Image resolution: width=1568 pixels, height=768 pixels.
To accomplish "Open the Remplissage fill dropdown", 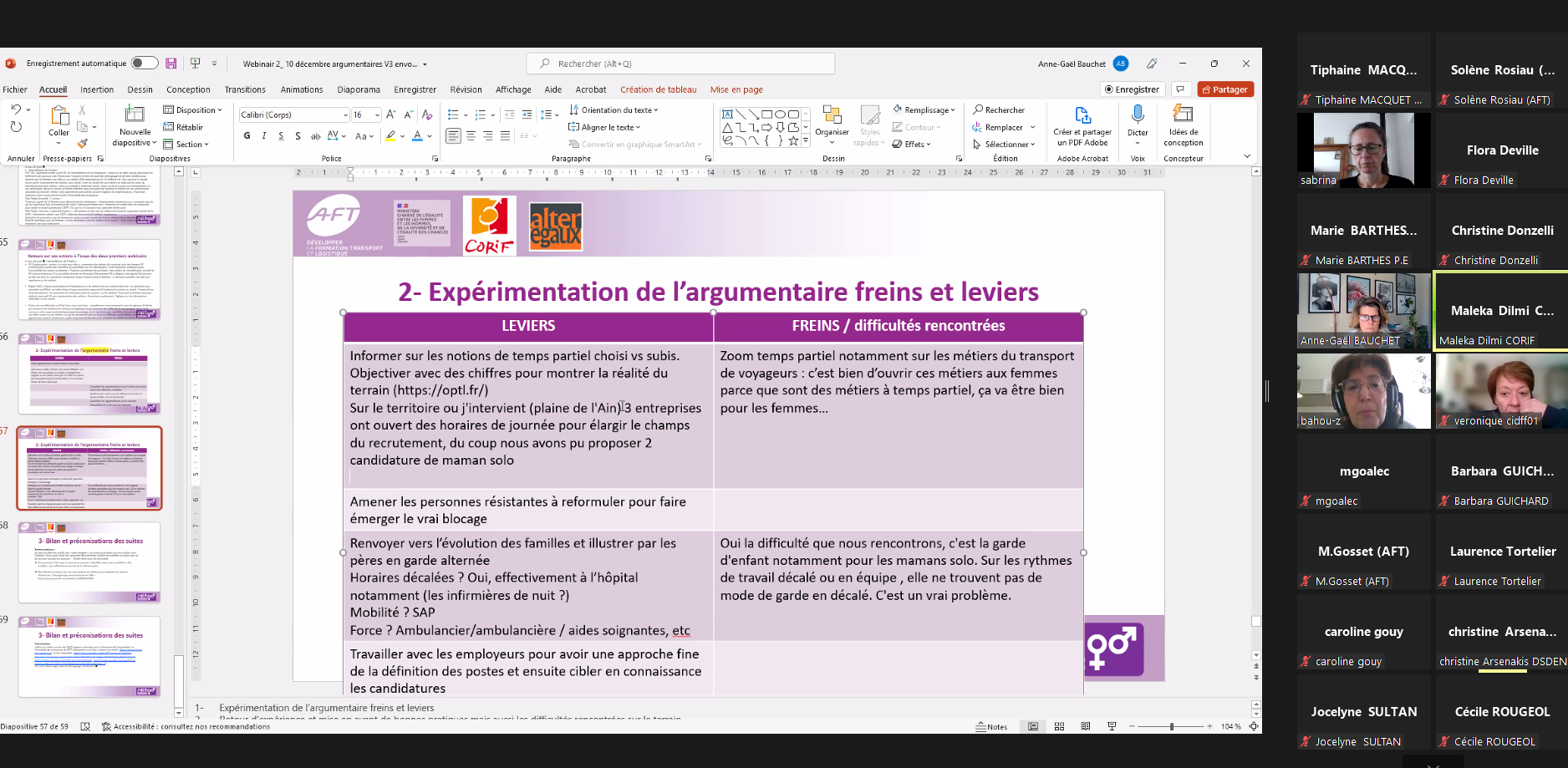I will 924,109.
